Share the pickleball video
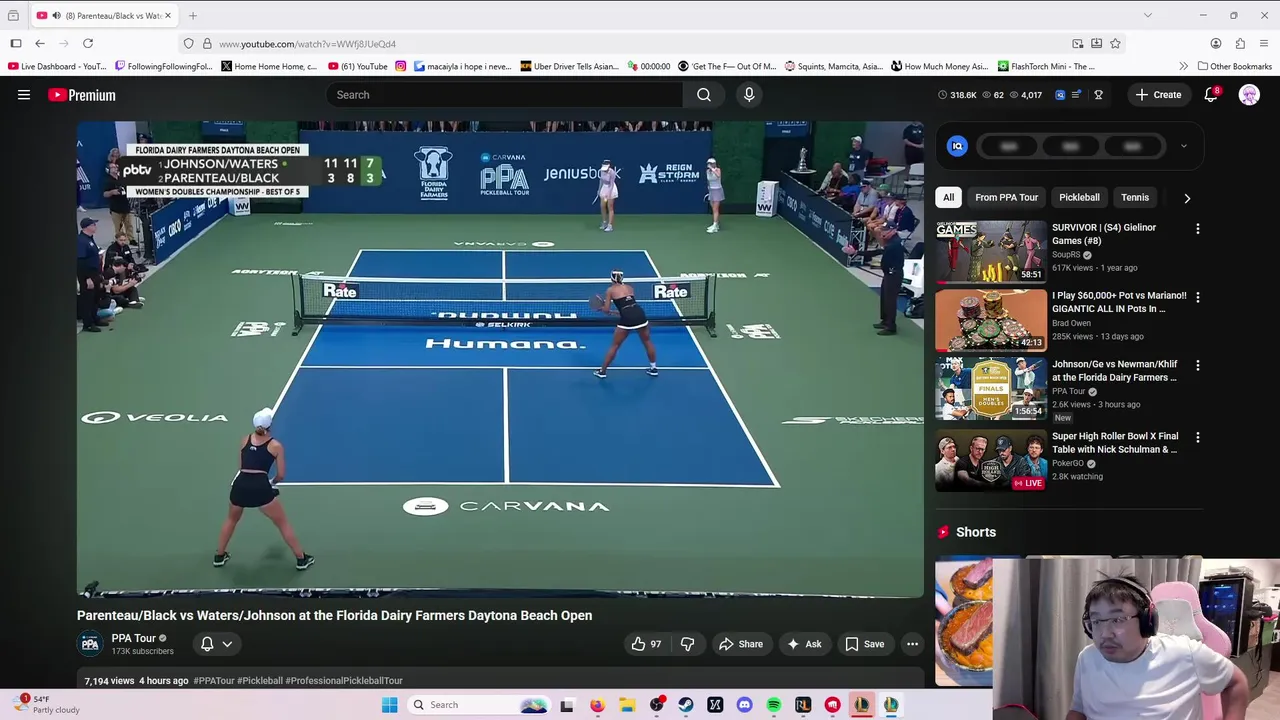Viewport: 1280px width, 720px height. 741,644
